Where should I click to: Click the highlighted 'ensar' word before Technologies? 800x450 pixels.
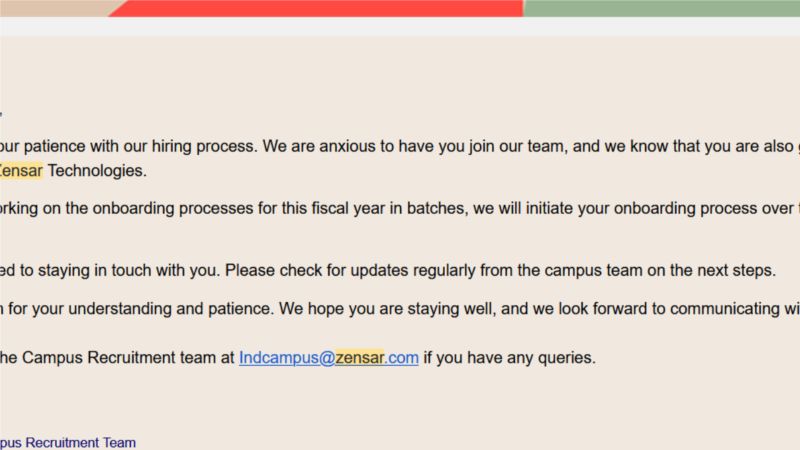(20, 170)
